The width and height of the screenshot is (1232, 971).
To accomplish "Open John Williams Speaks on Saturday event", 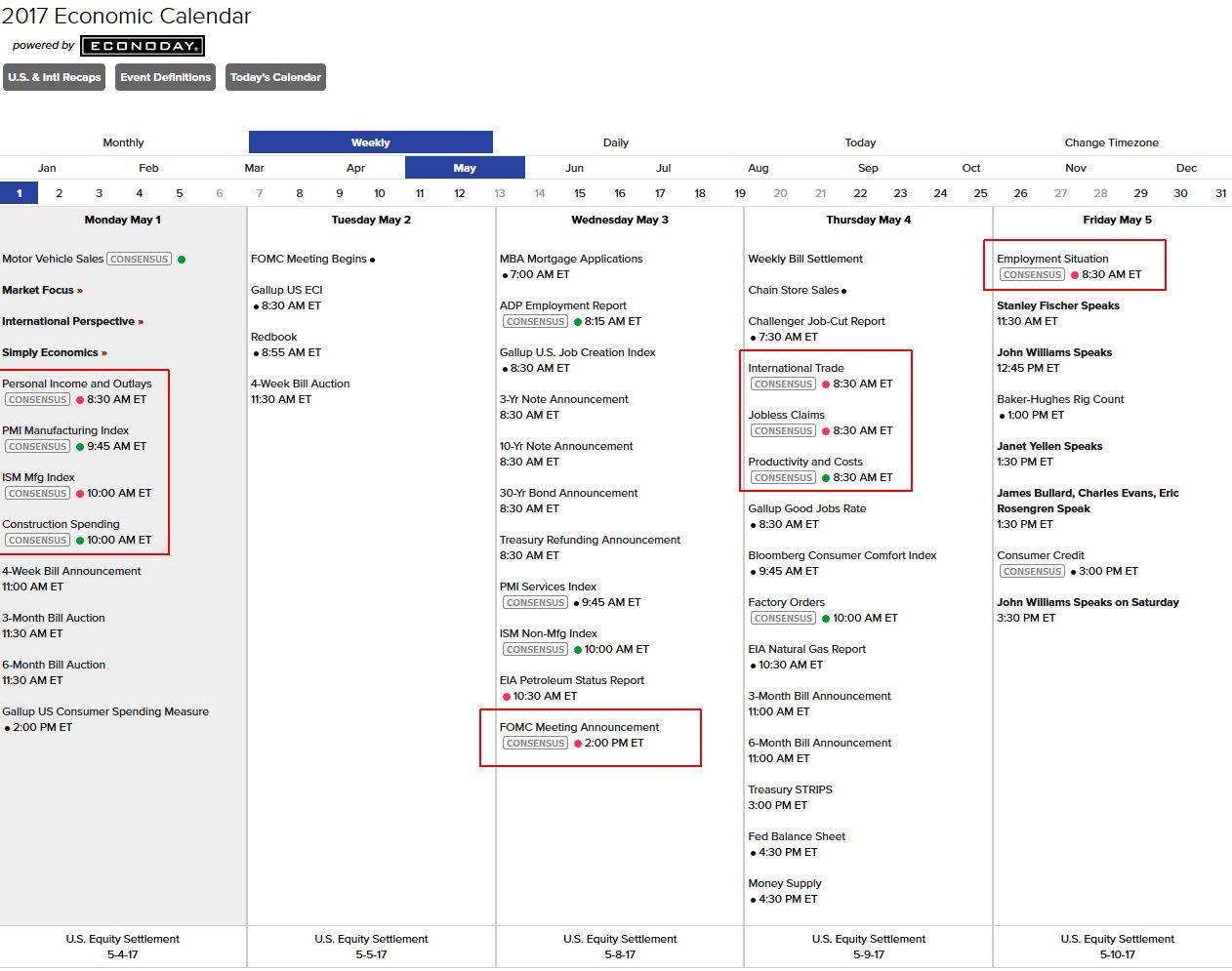I will coord(1088,602).
